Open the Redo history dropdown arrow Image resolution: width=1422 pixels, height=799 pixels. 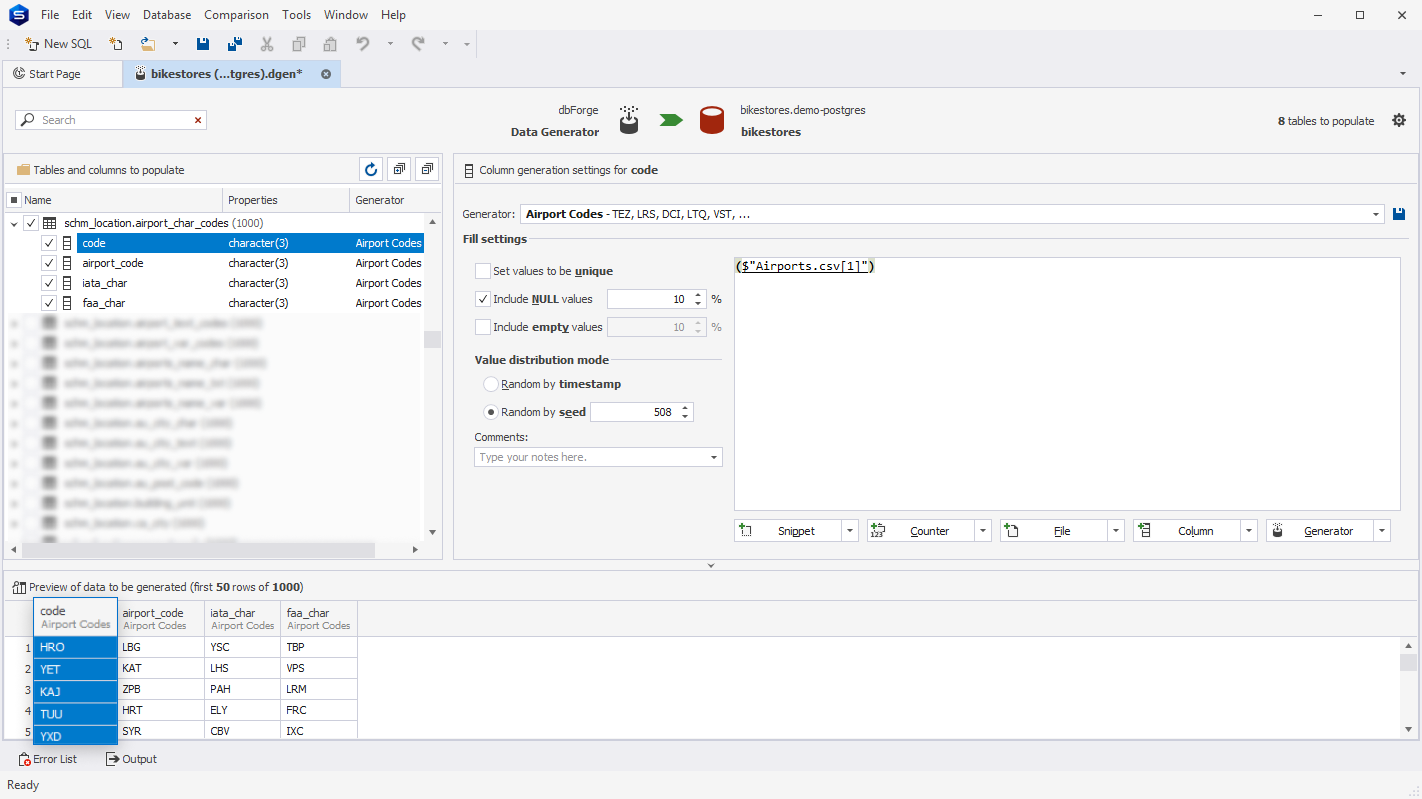point(445,44)
